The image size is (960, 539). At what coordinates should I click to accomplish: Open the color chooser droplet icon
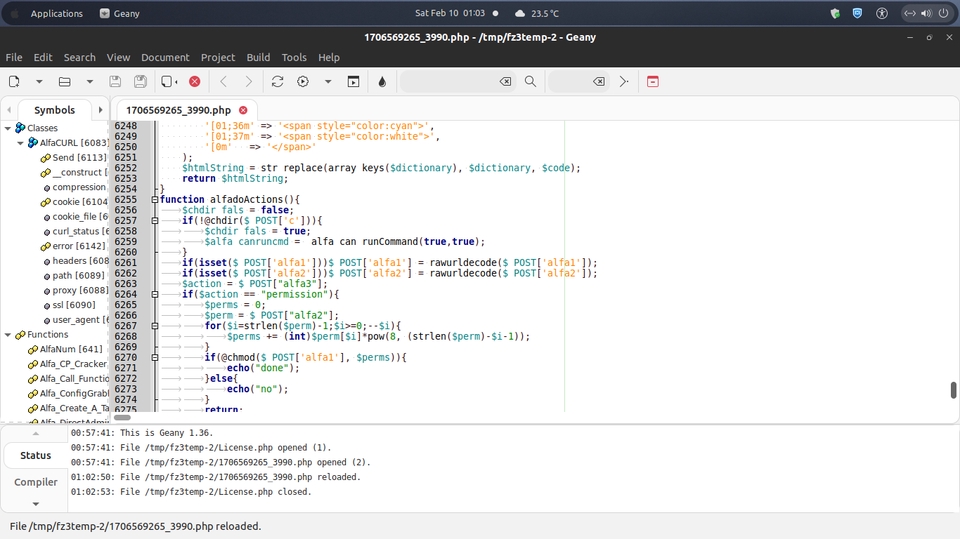[x=382, y=81]
